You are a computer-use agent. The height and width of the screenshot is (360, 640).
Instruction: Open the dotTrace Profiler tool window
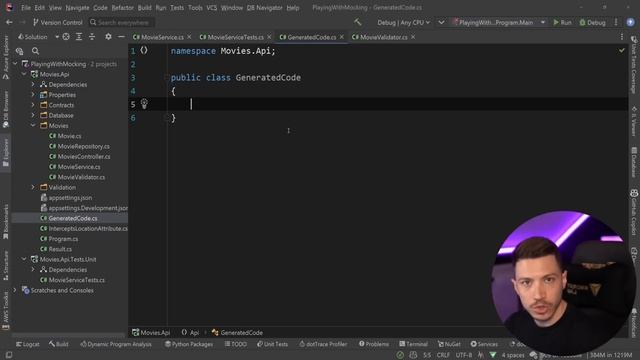click(x=323, y=344)
